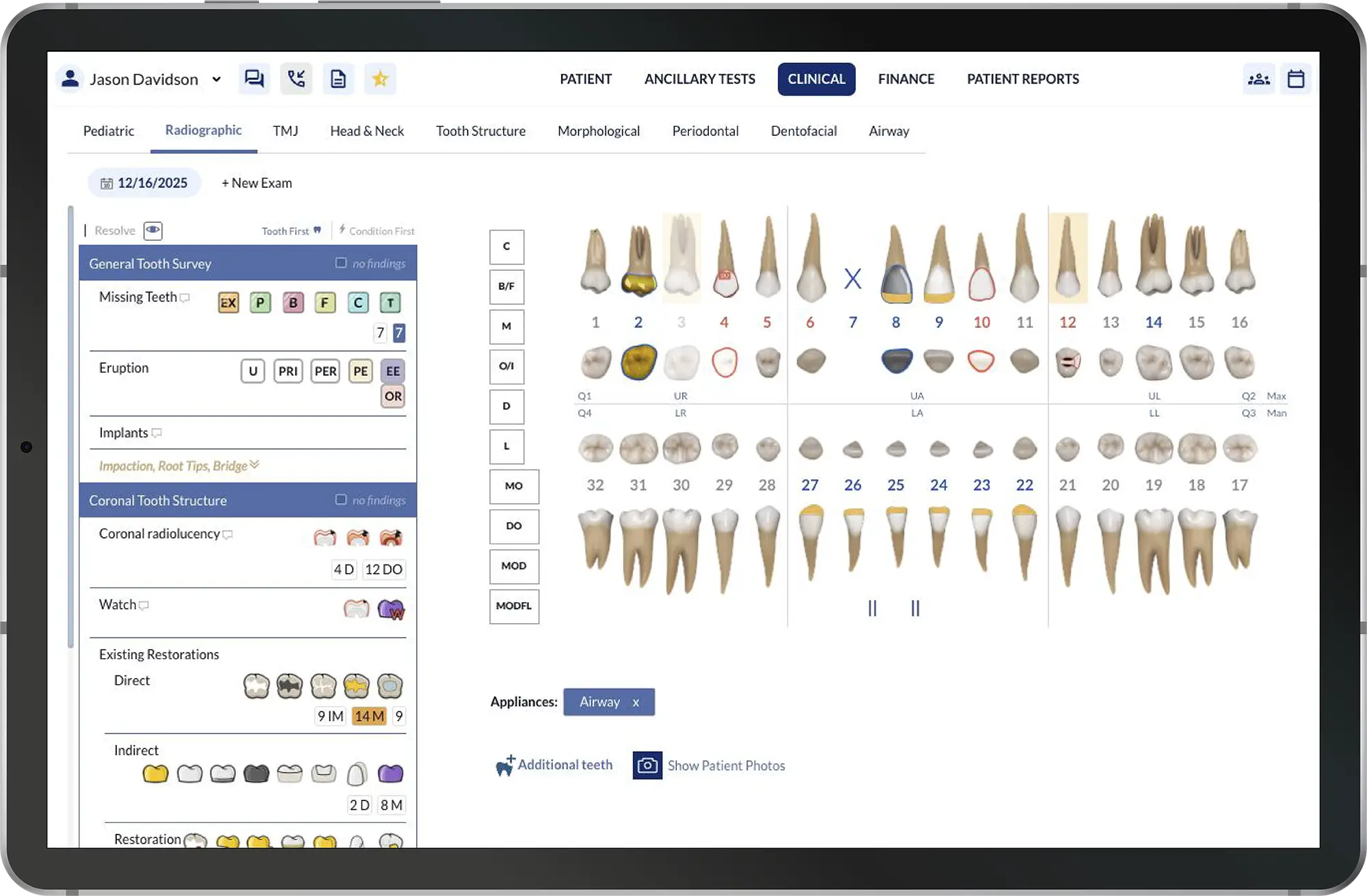
Task: Click the 14 M restoration tag
Action: click(x=369, y=716)
